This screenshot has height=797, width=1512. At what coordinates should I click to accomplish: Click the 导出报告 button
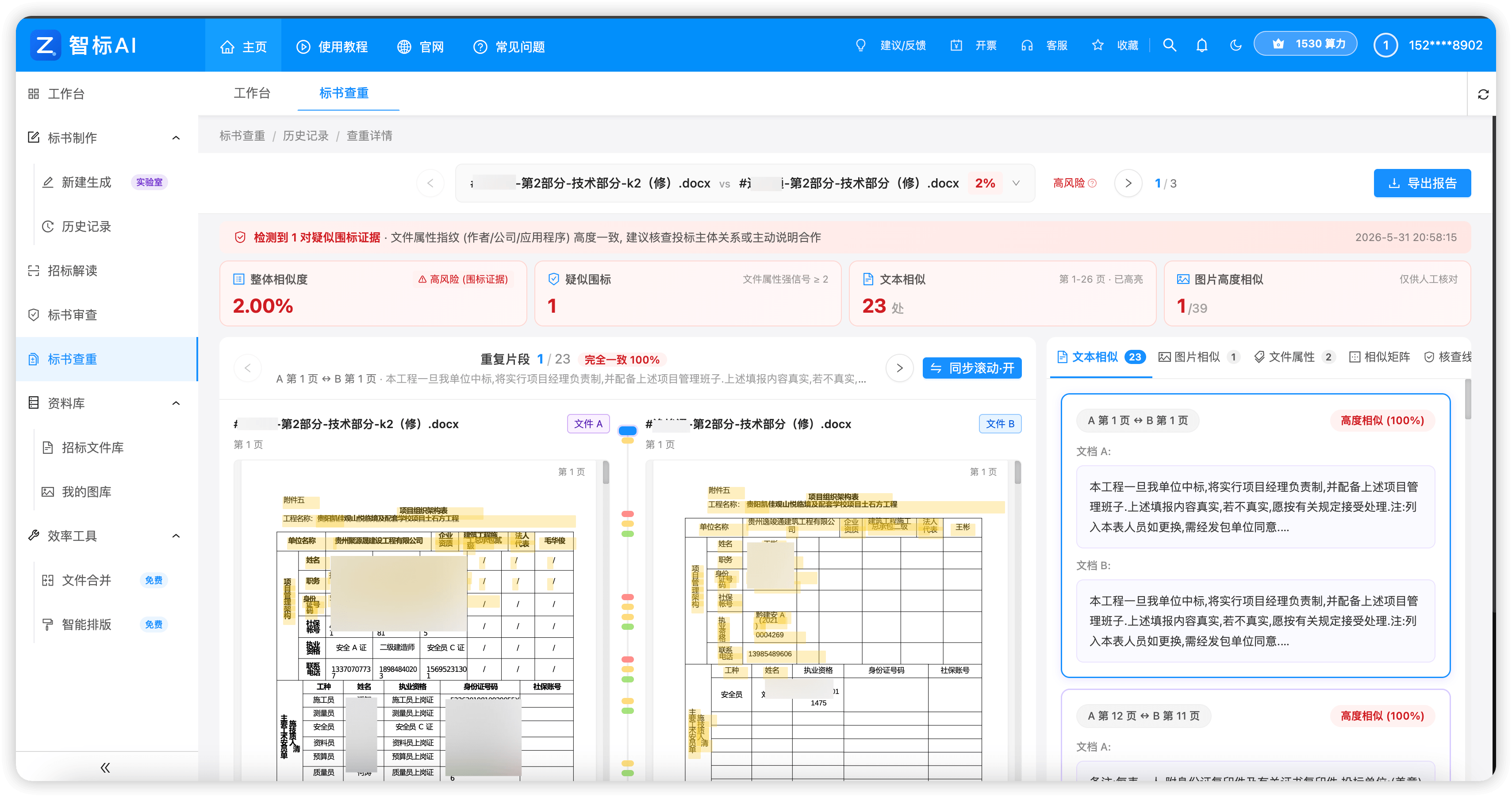[x=1422, y=183]
